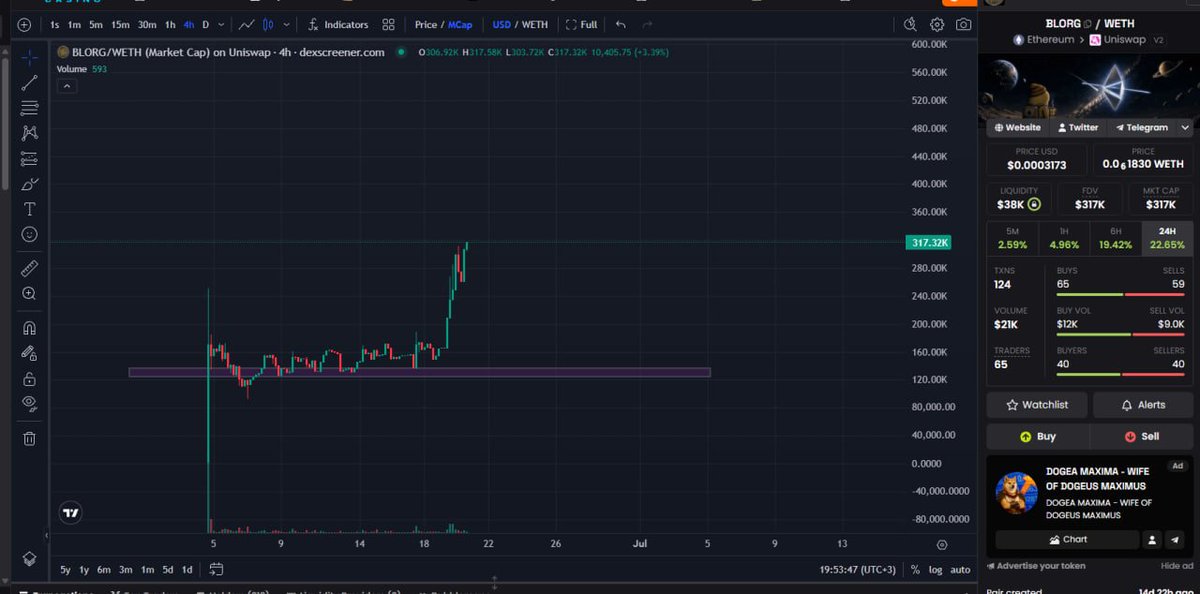The width and height of the screenshot is (1200, 594).
Task: Toggle the log scale
Action: tap(935, 570)
